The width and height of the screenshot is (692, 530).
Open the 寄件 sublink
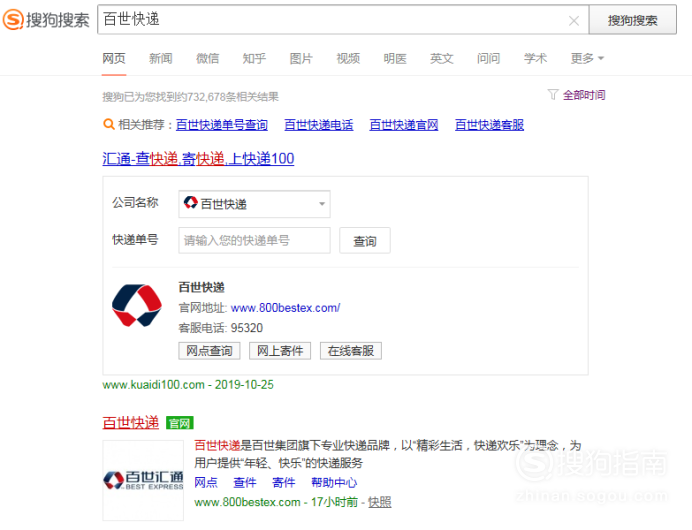[284, 482]
